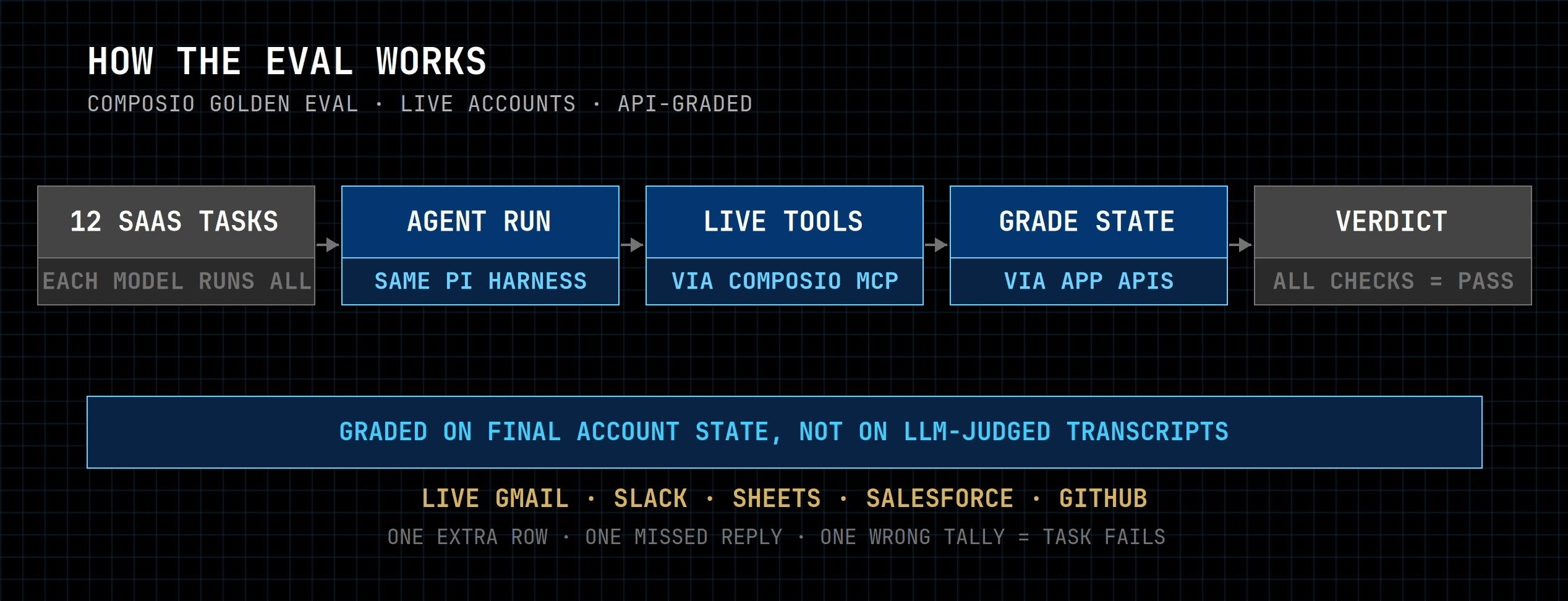The width and height of the screenshot is (1568, 601).
Task: Select the 'VERDICT' box header
Action: point(1393,222)
